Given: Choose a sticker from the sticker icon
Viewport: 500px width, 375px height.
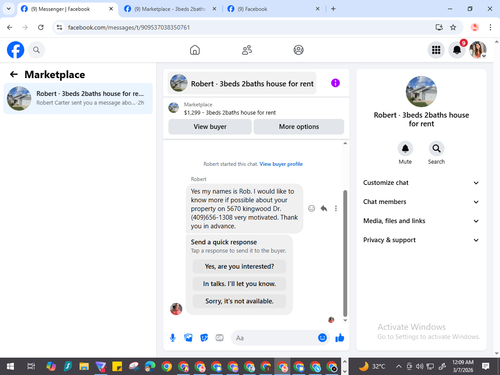Looking at the screenshot, I should pyautogui.click(x=204, y=338).
